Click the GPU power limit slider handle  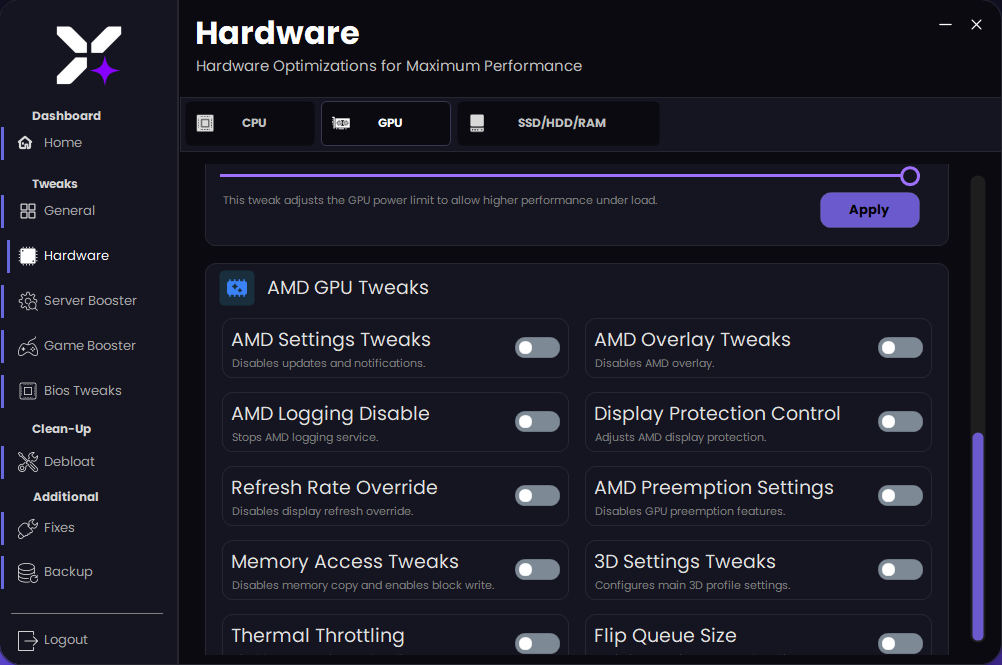(x=909, y=176)
